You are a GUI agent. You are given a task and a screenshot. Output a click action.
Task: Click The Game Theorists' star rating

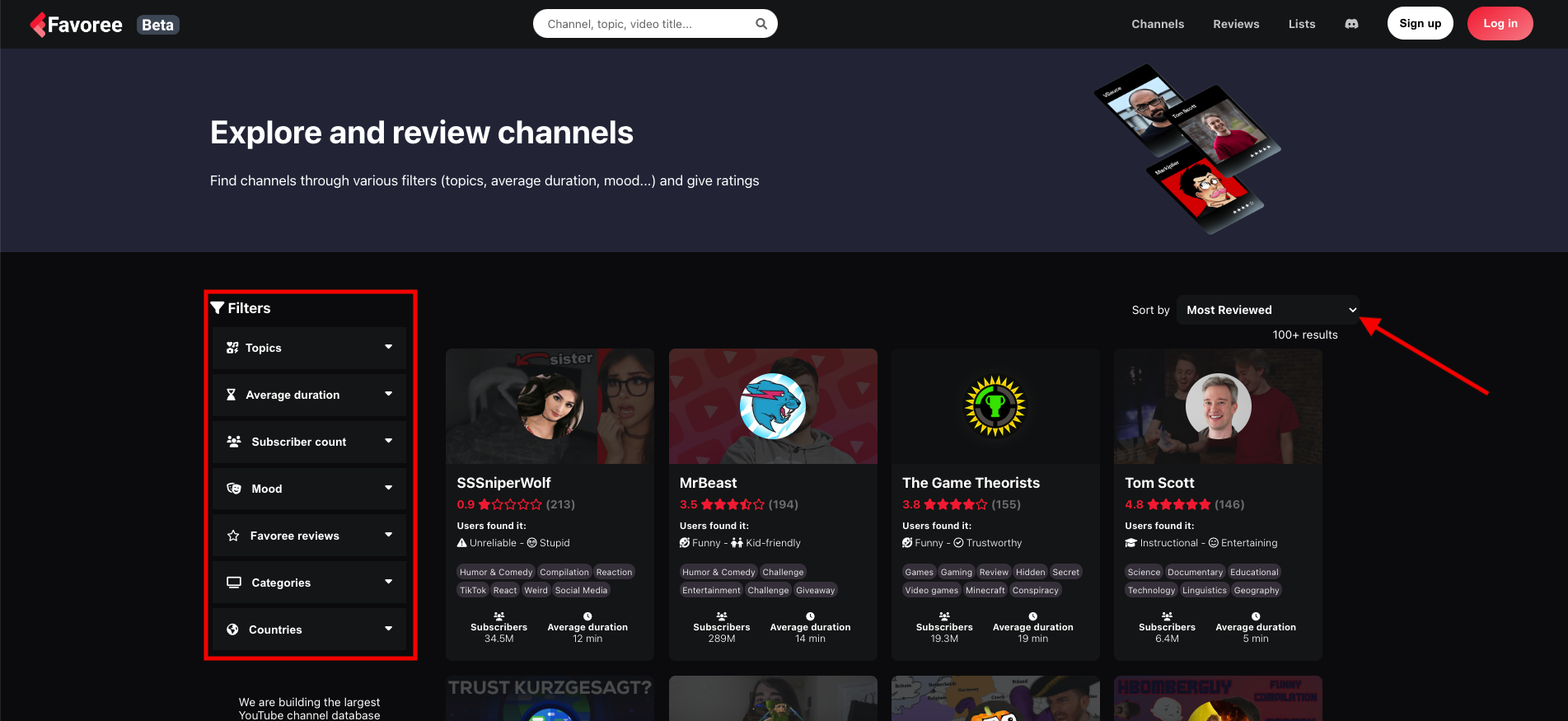tap(955, 504)
